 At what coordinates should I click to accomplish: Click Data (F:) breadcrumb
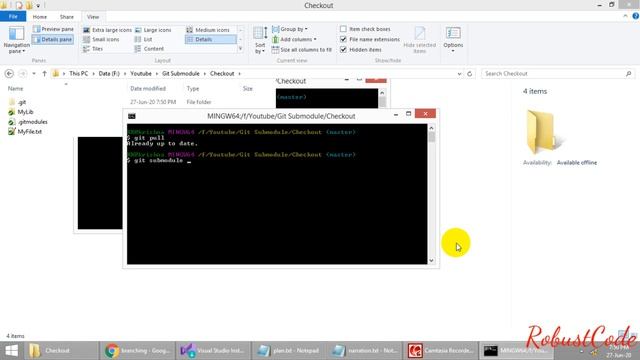[109, 74]
